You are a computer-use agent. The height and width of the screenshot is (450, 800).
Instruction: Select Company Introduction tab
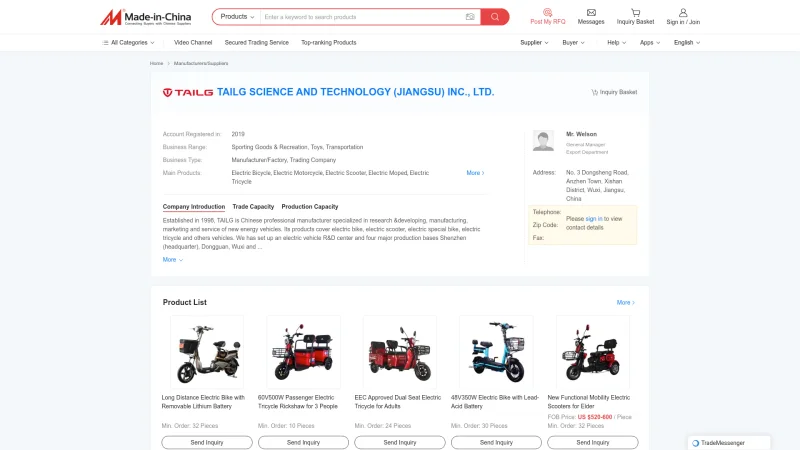pos(194,207)
